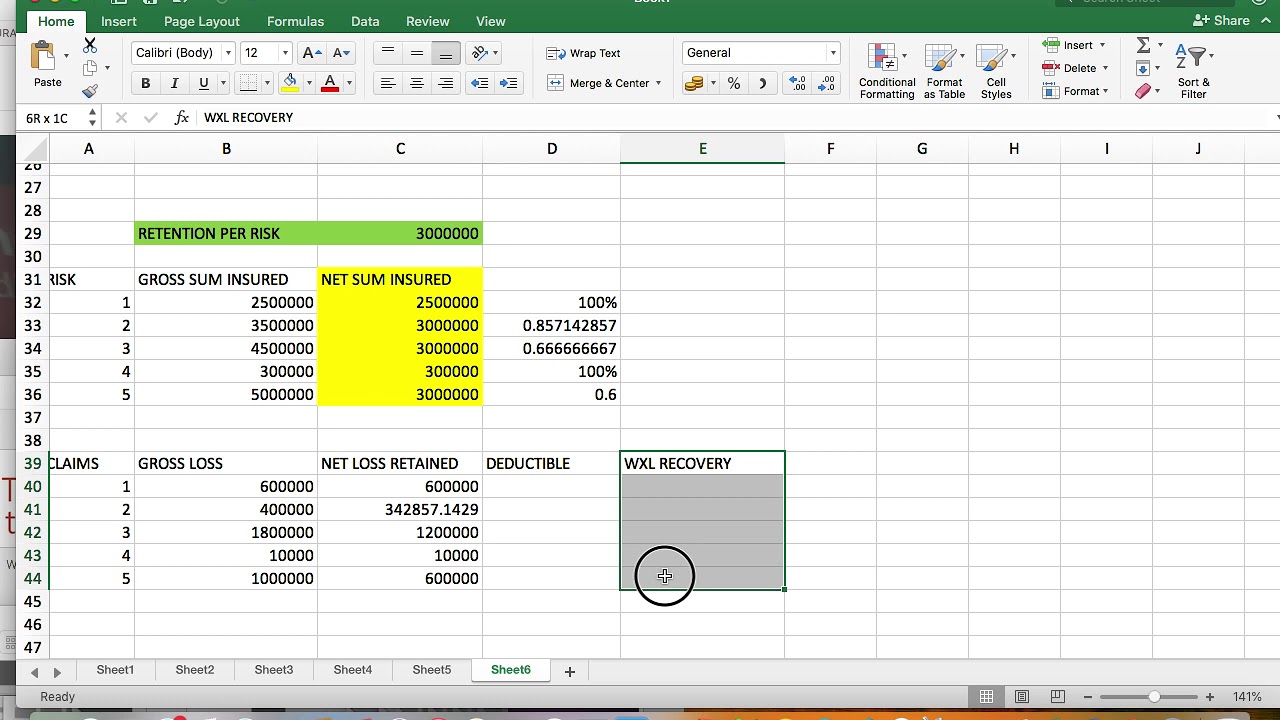Expand Merge & Center options arrow
Image resolution: width=1280 pixels, height=720 pixels.
[x=658, y=83]
